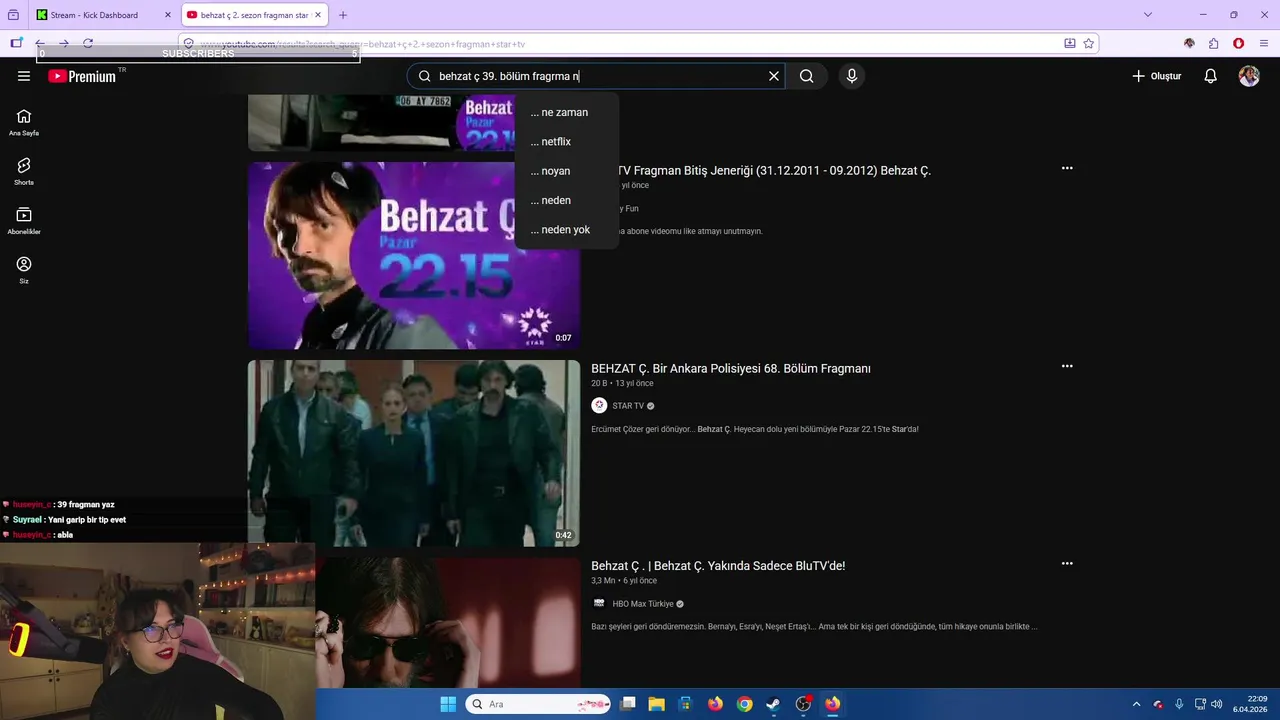Open title BEHZAT Ç. Bir Ankara Polisiyesi 68. Bölüm
This screenshot has height=720, width=1280.
tap(731, 368)
